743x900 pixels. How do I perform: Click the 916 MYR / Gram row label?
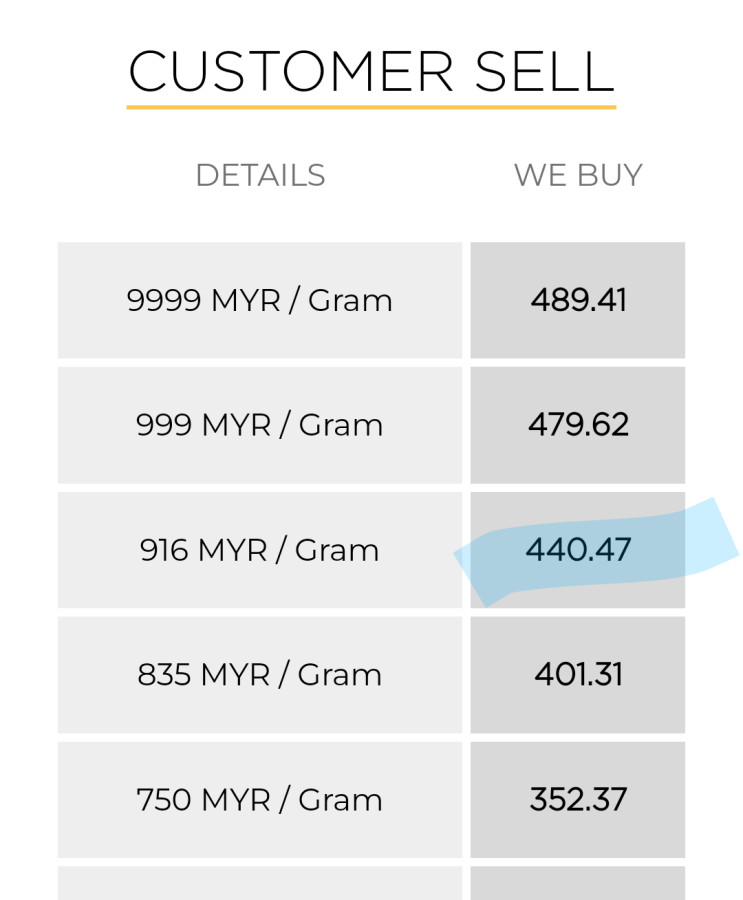click(260, 550)
